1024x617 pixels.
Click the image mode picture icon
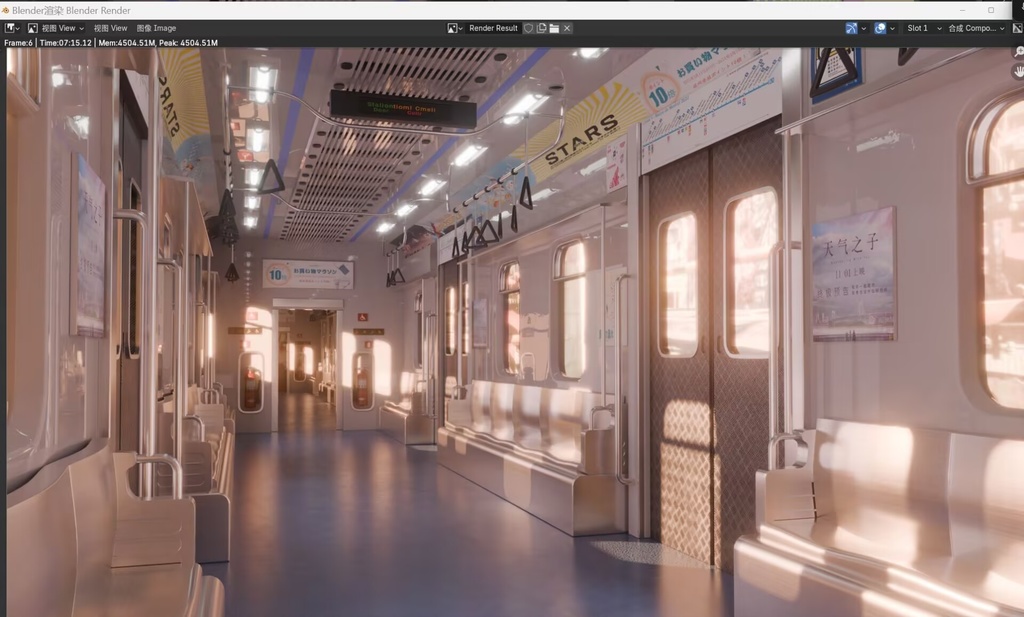point(32,28)
